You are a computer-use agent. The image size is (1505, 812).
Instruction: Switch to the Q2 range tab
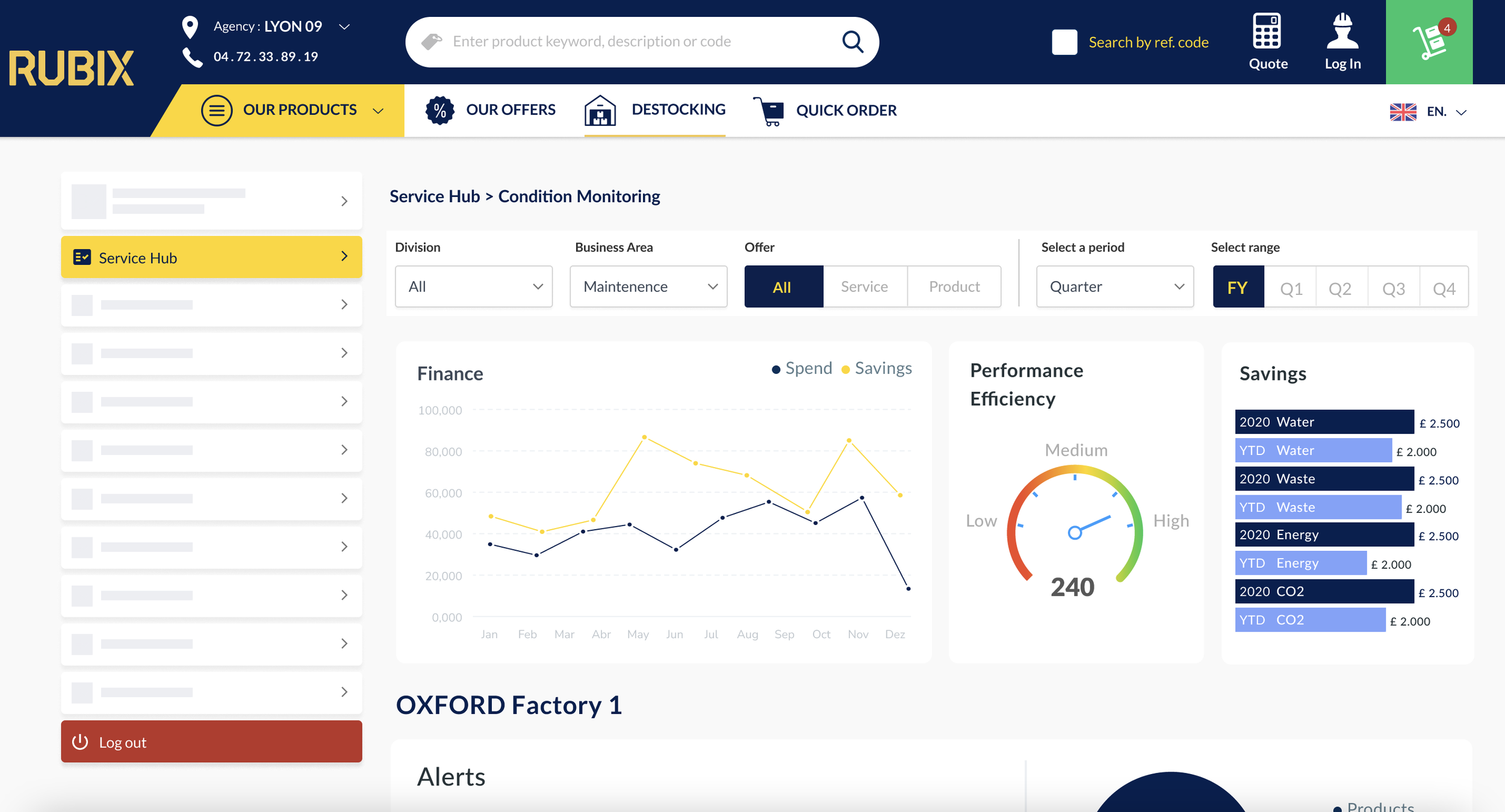point(1340,288)
